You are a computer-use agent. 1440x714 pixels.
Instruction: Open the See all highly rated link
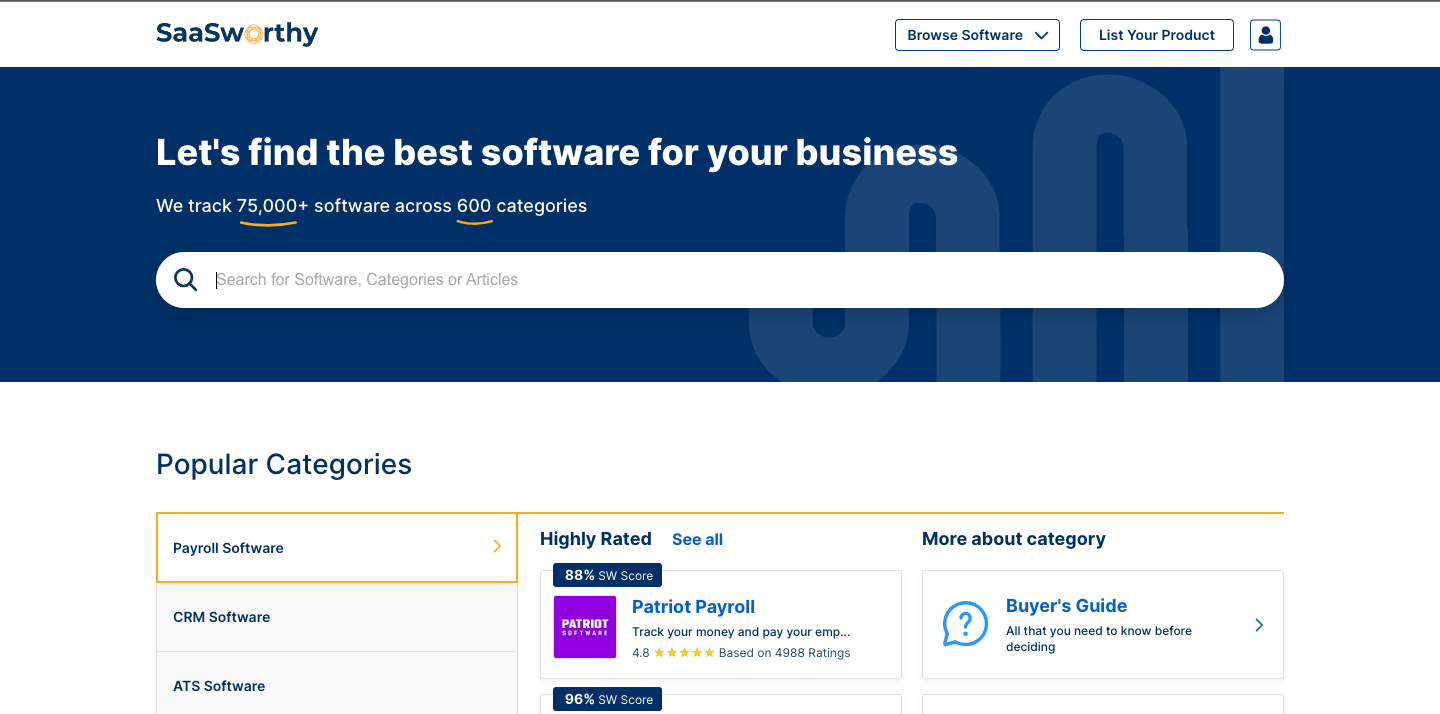click(697, 540)
